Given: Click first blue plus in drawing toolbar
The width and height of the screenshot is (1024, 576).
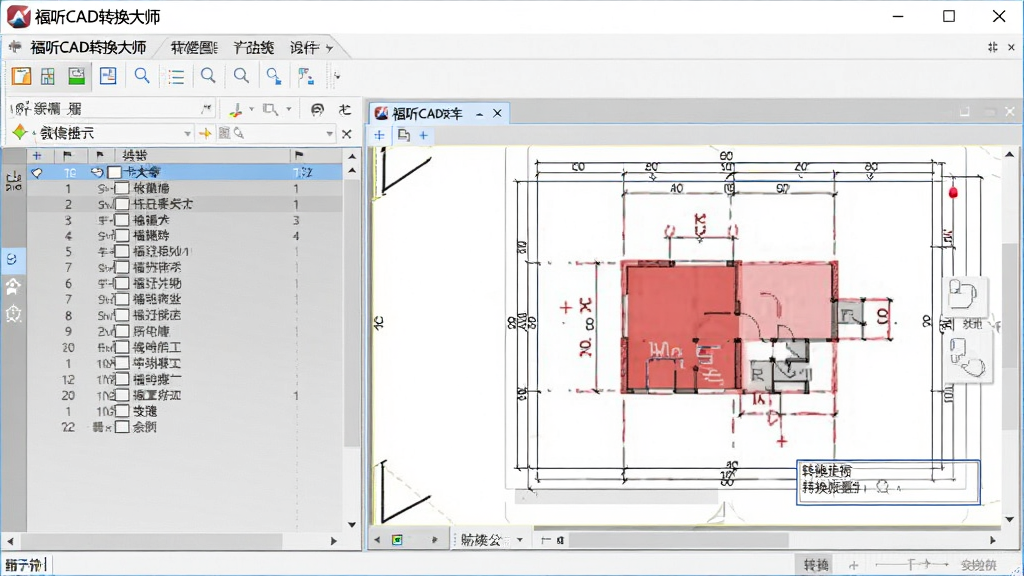Looking at the screenshot, I should click(x=379, y=135).
